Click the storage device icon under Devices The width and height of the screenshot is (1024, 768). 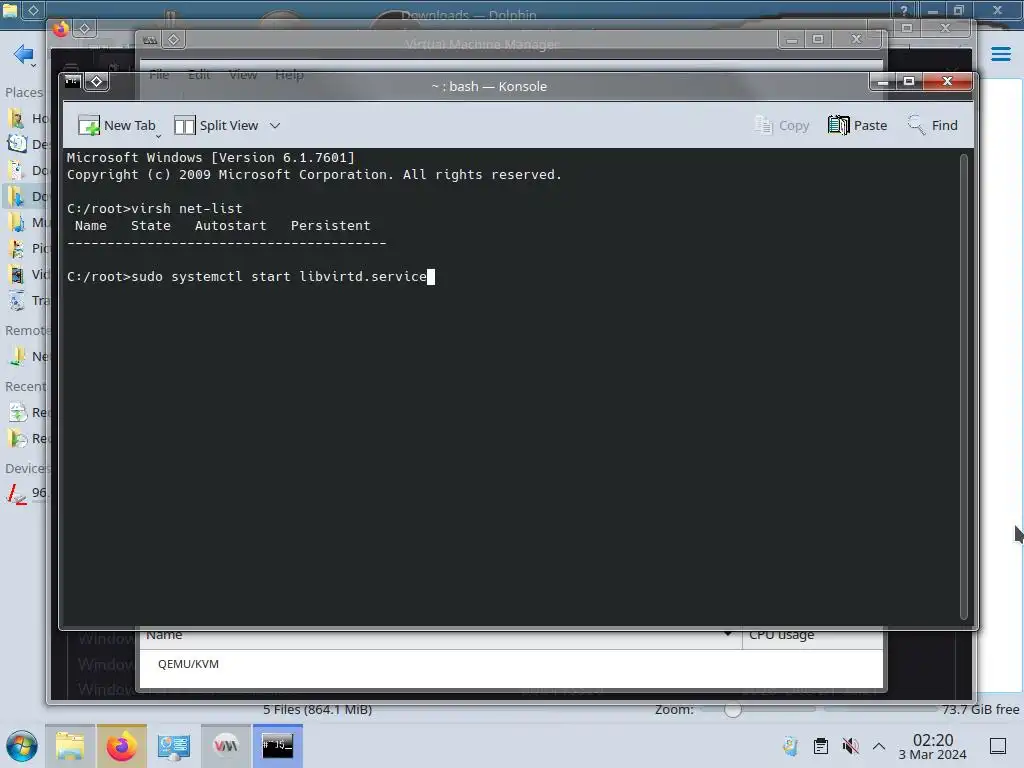16,494
